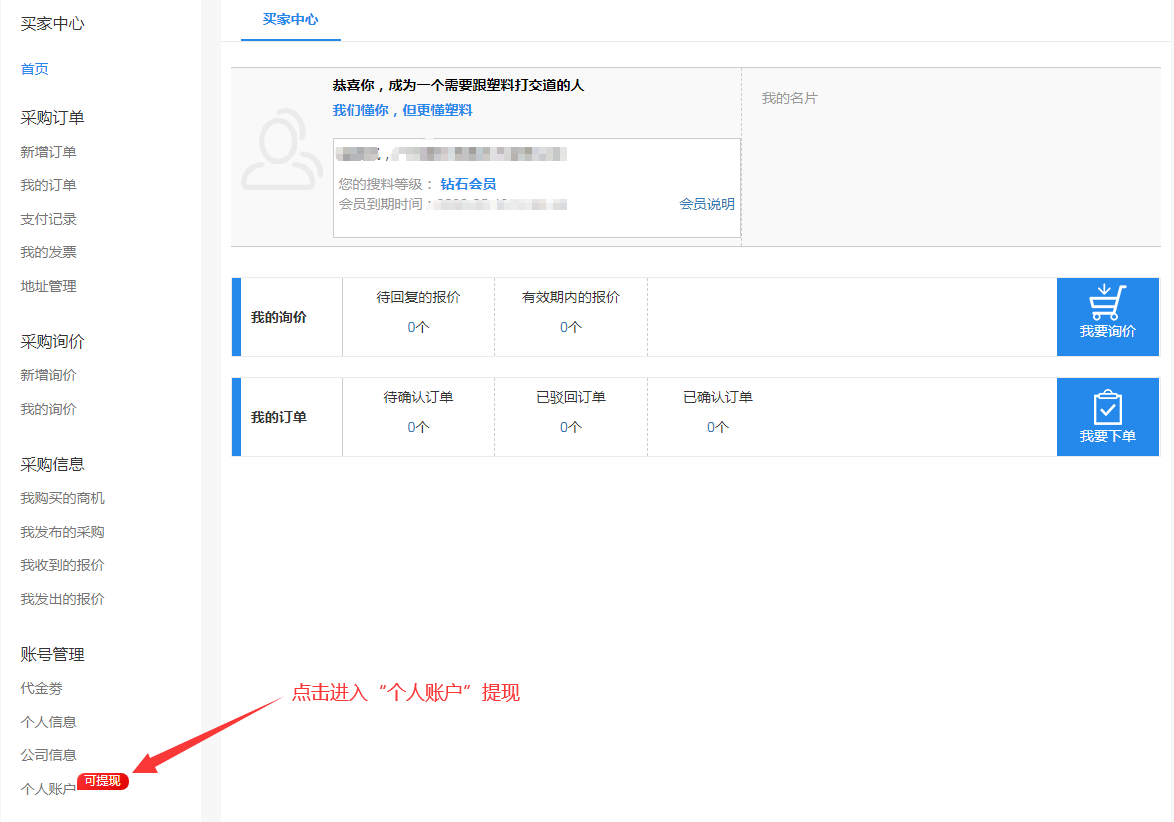Open 首页 in the sidebar
Image resolution: width=1174 pixels, height=822 pixels.
point(33,68)
